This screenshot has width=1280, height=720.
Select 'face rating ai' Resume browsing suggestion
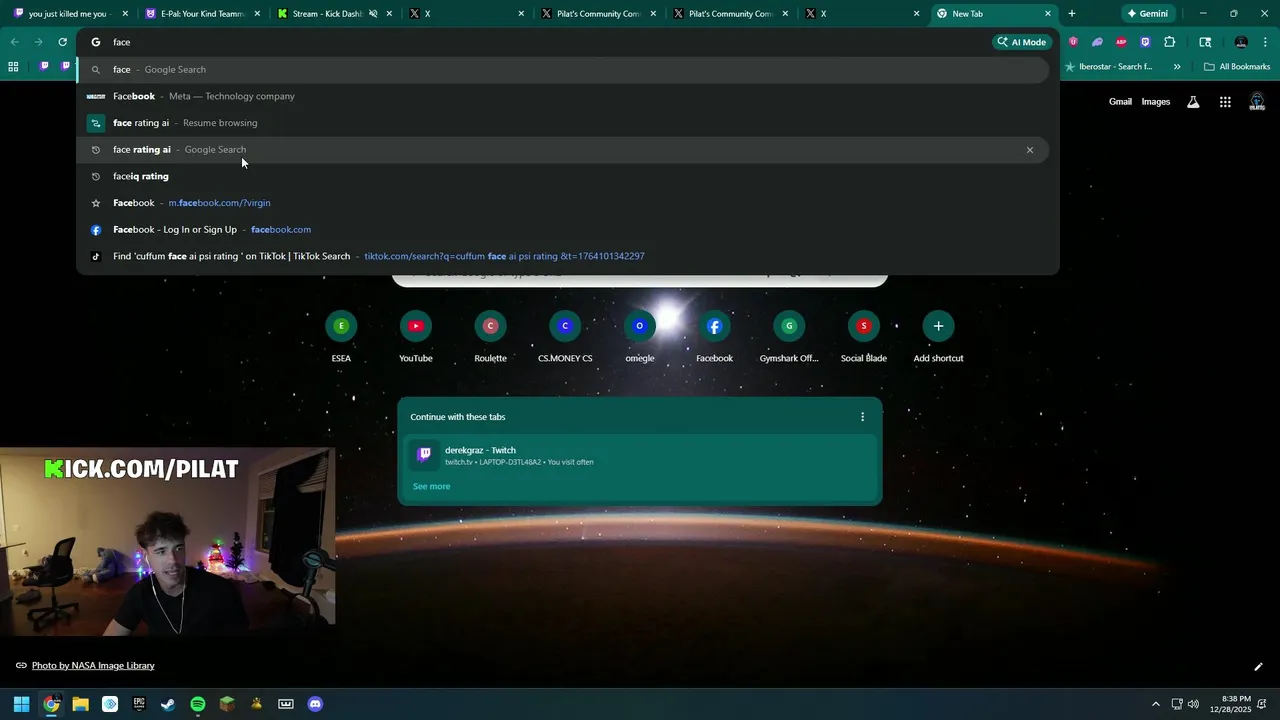[564, 123]
